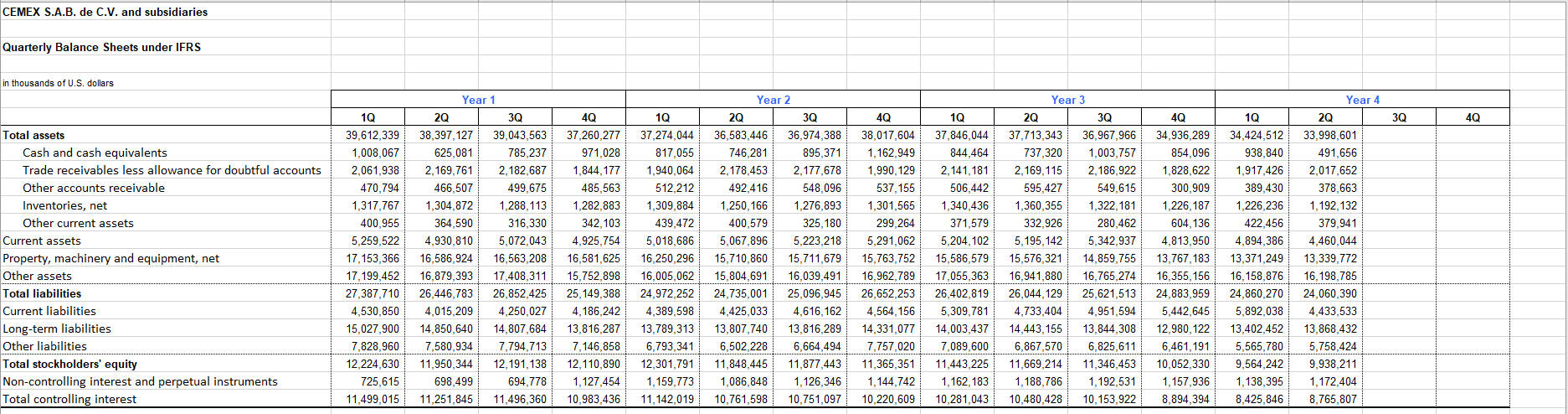Select the 'Total liabilities' row label
Image resolution: width=1568 pixels, height=414 pixels.
(42, 293)
